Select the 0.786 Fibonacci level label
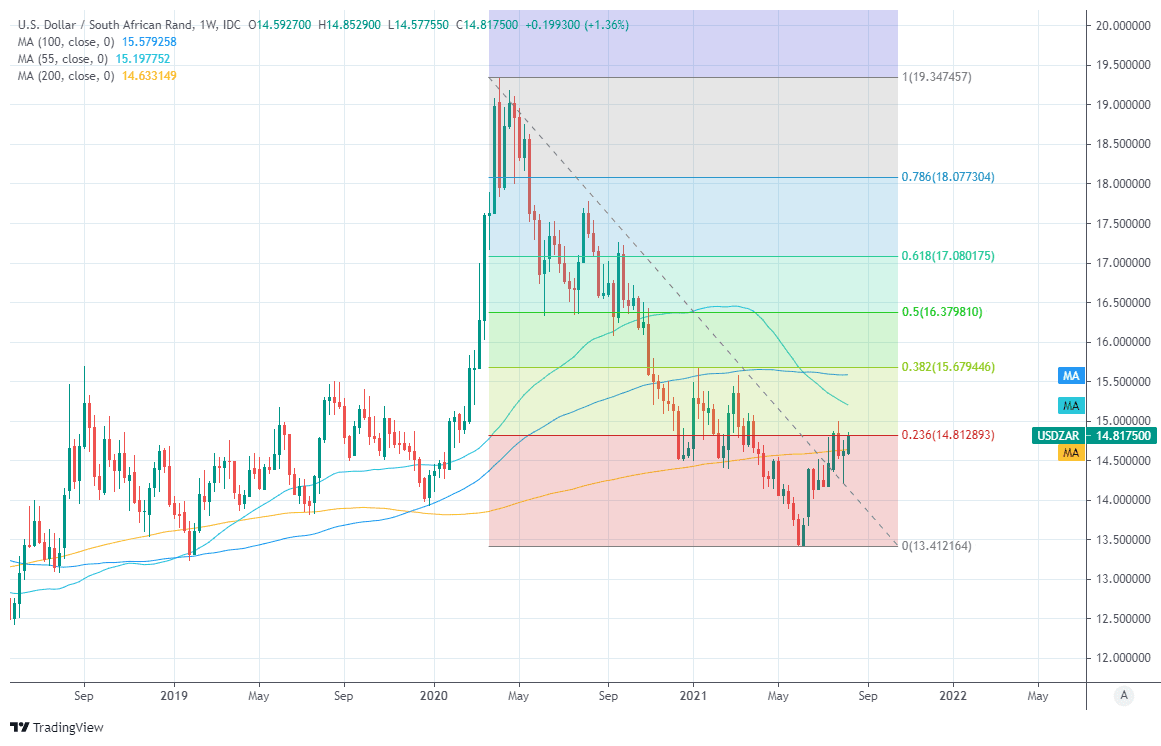 tap(948, 177)
